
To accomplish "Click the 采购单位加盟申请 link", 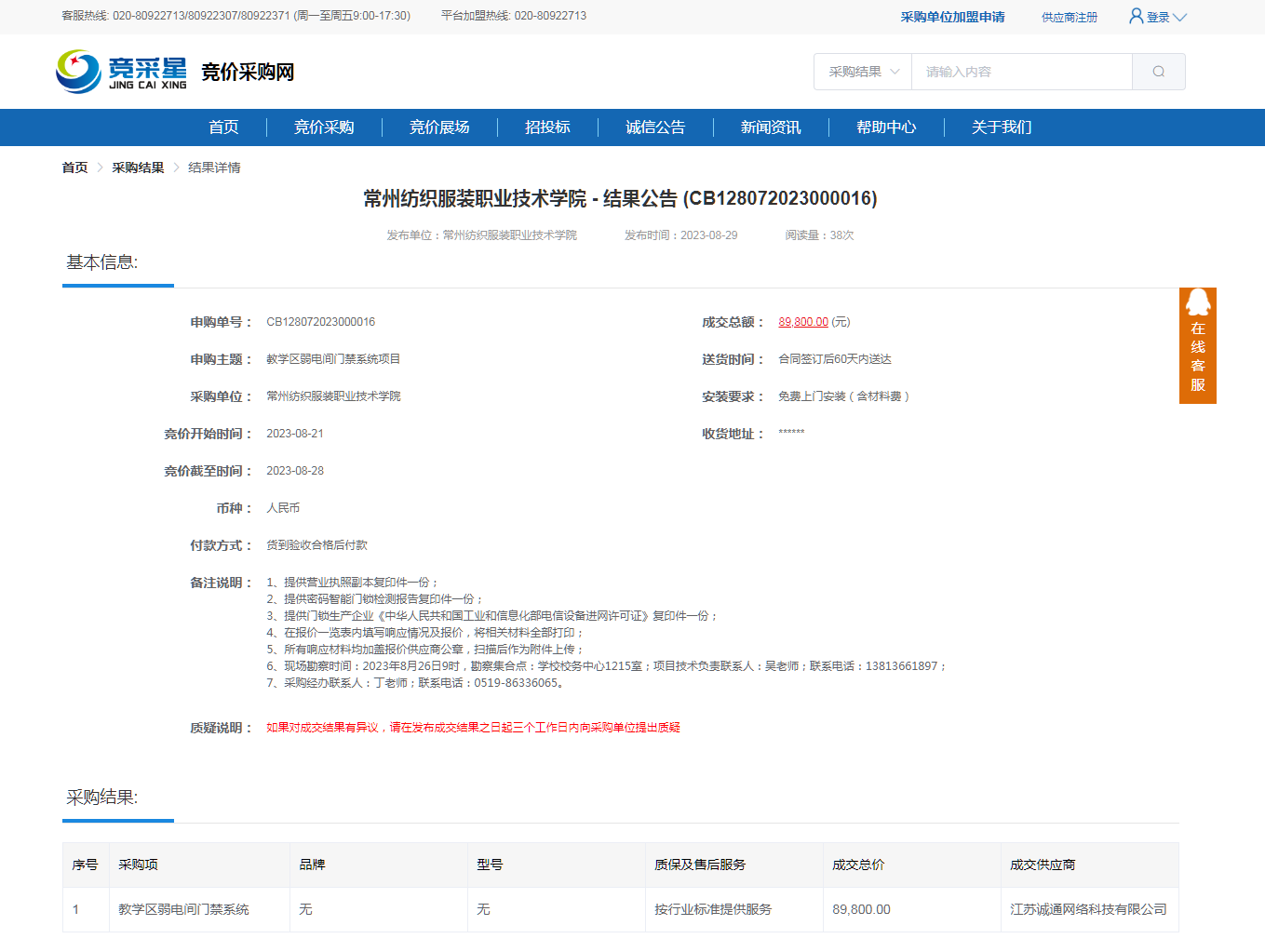I will [952, 17].
